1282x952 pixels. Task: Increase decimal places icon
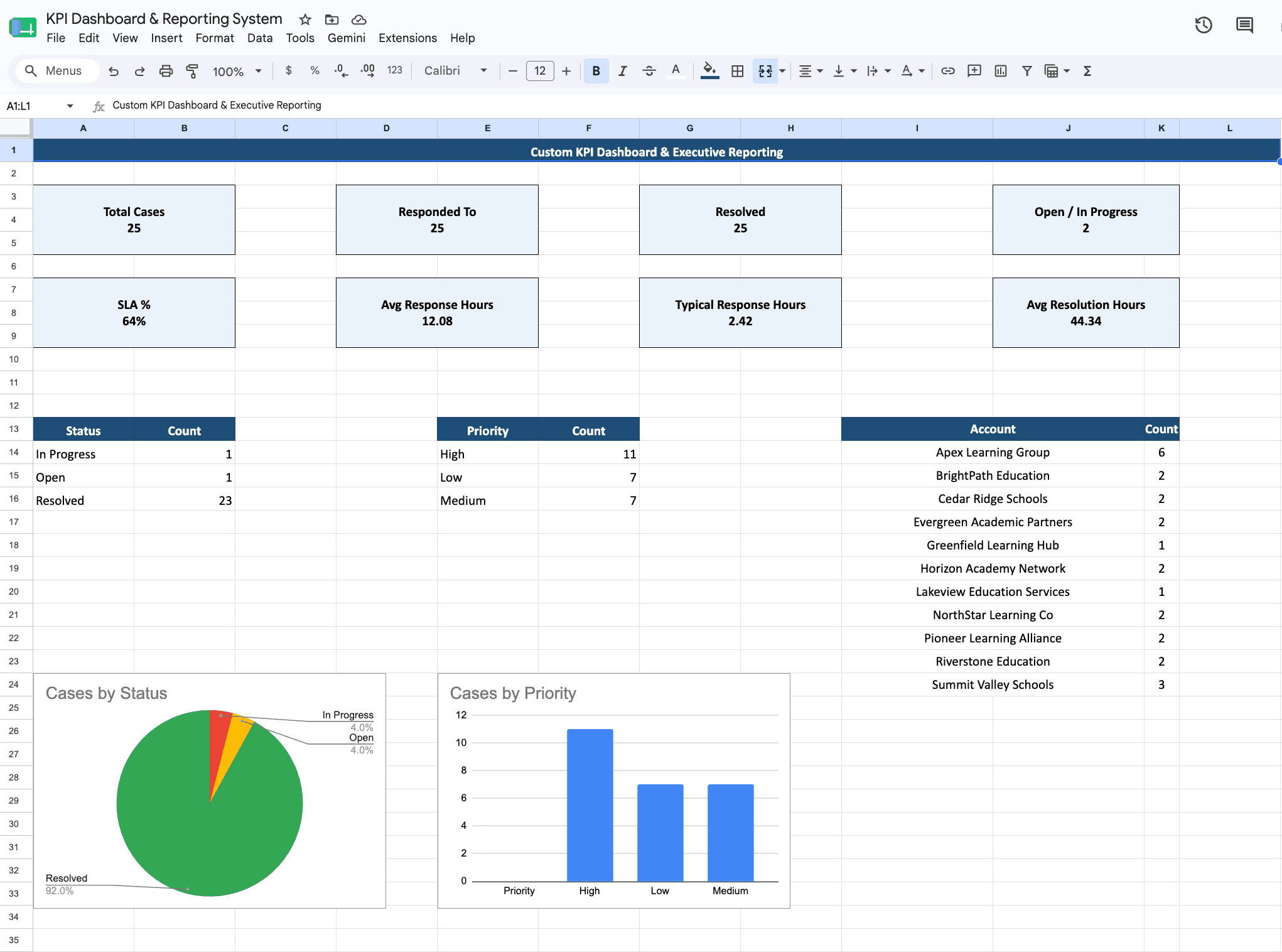(x=368, y=71)
